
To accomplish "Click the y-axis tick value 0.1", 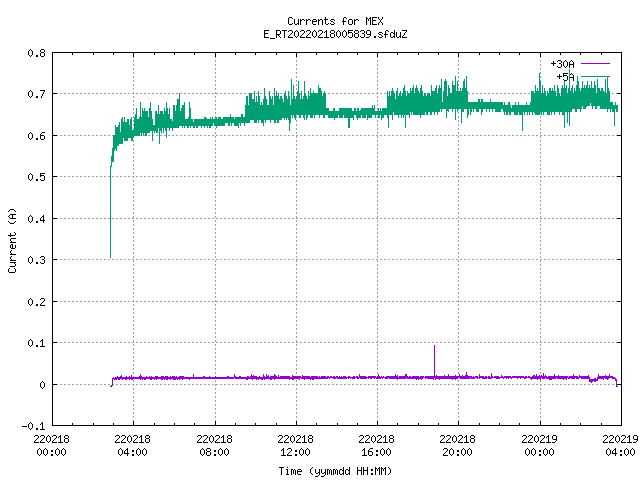I will [36, 343].
